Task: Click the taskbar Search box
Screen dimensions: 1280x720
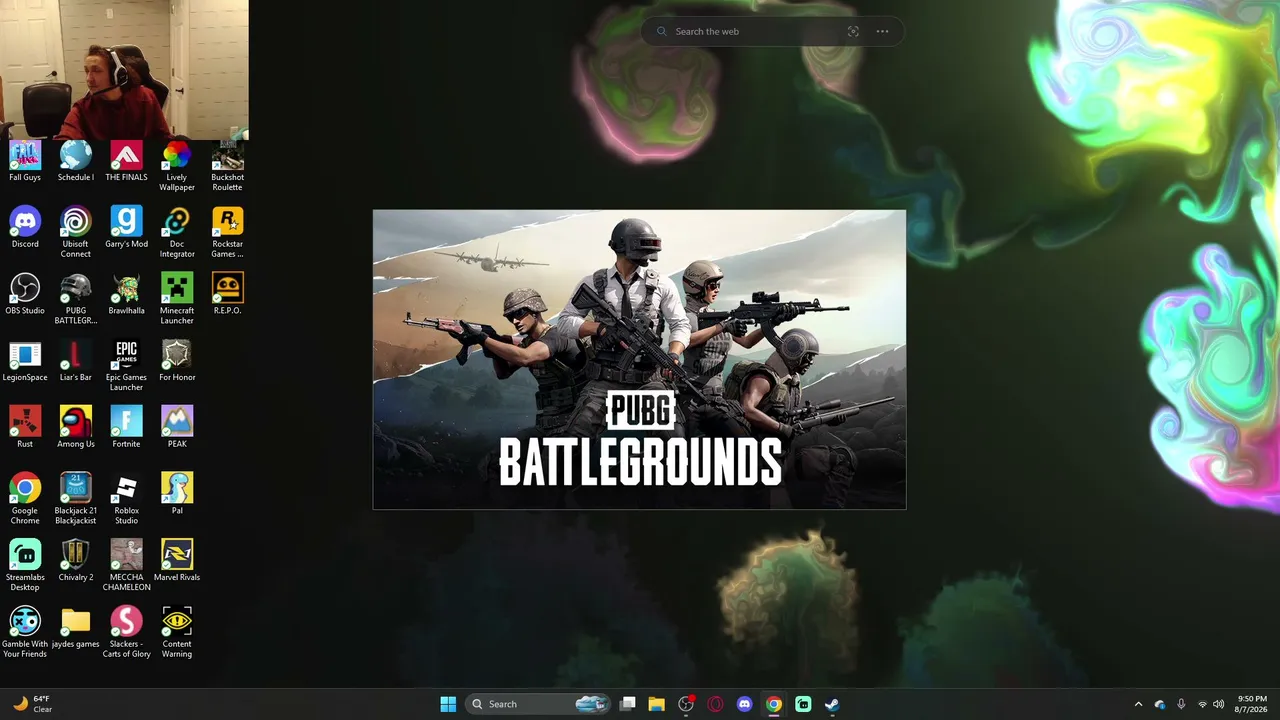Action: 538,704
